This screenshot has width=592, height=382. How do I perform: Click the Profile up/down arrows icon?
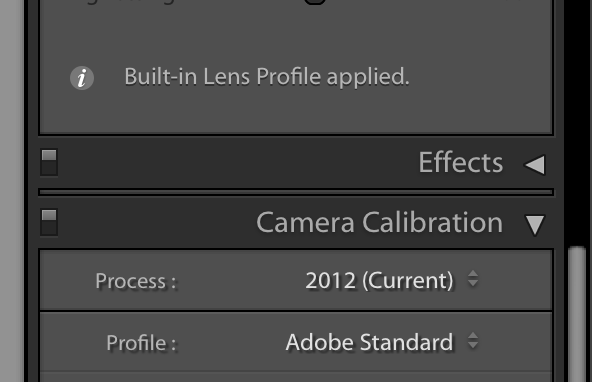coord(473,340)
